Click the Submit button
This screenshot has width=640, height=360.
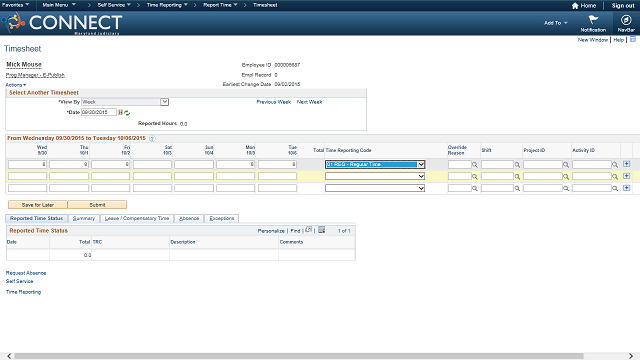(97, 205)
